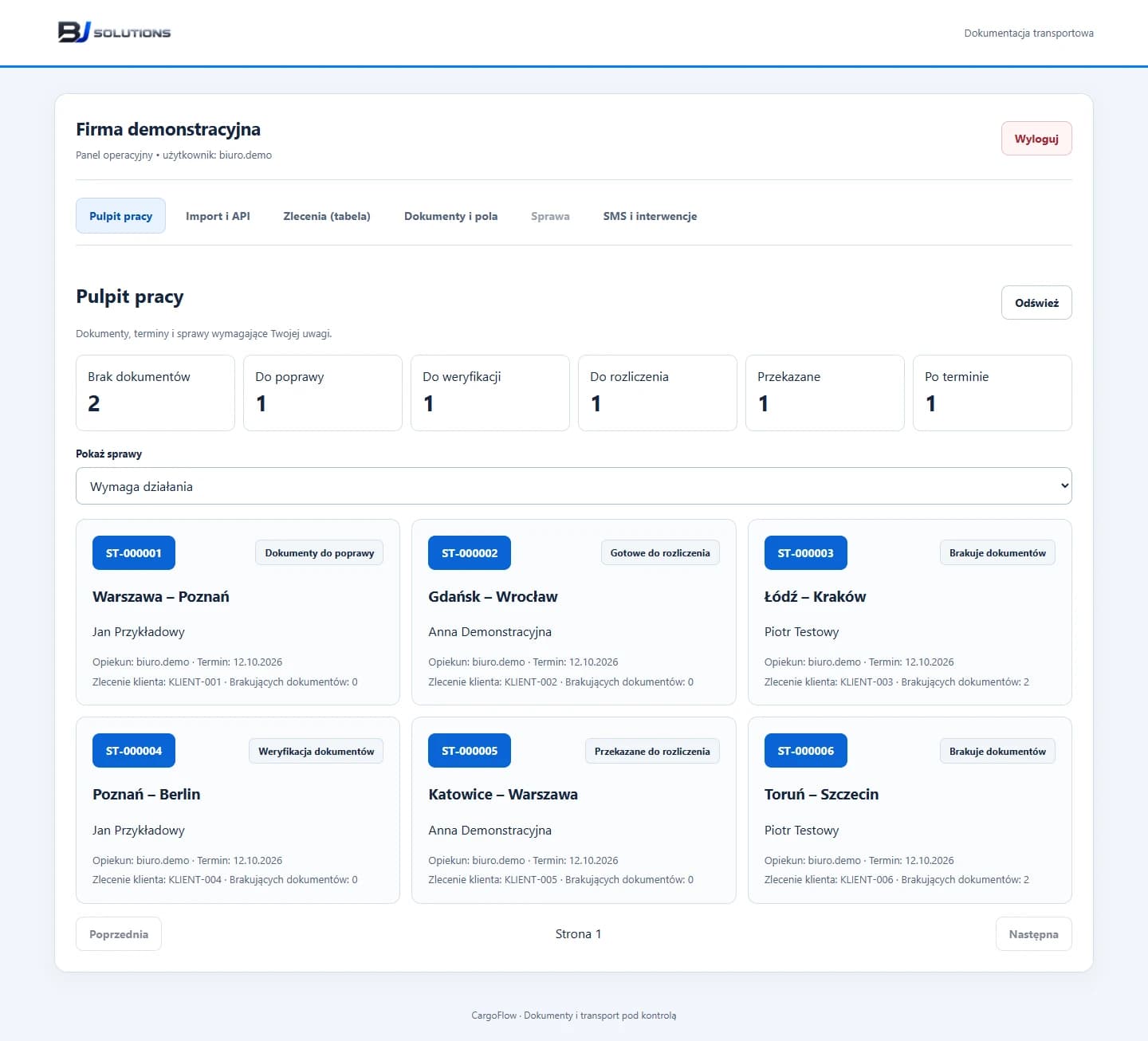Open the Pokaż sprawy dropdown
Viewport: 1148px width, 1041px height.
(x=574, y=486)
